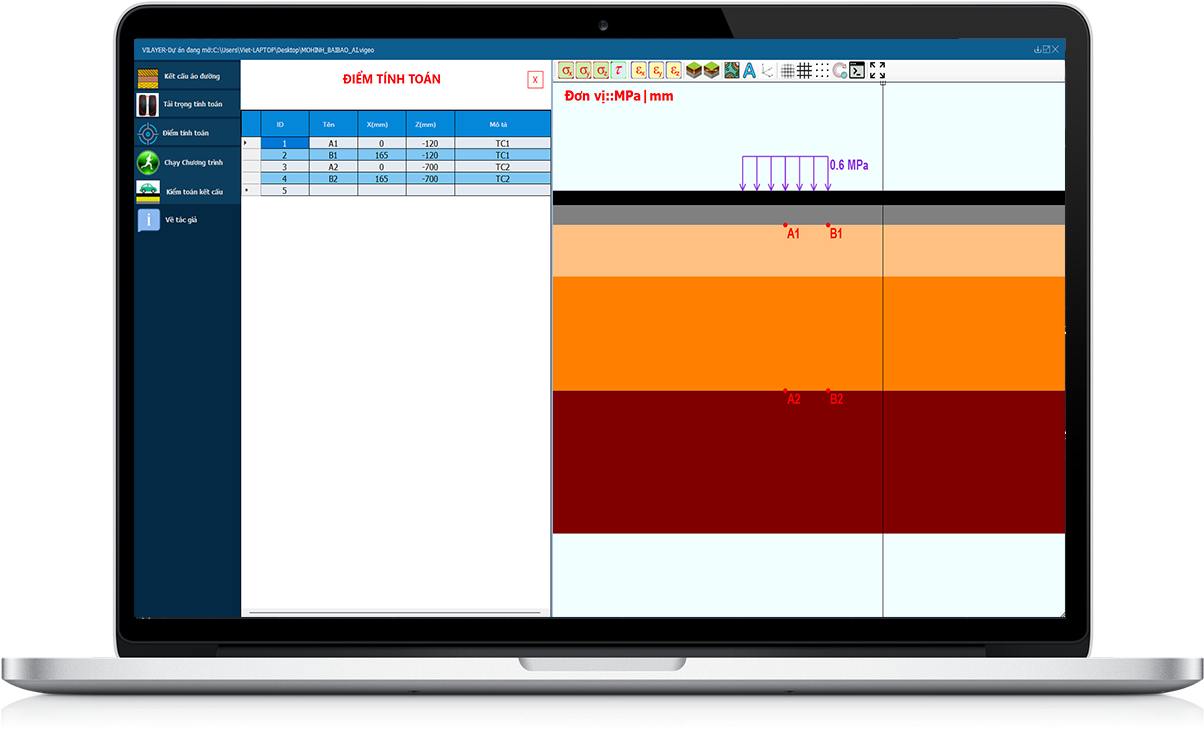This screenshot has height=730, width=1204.
Task: Toggle the dotted grid display
Action: pos(821,70)
